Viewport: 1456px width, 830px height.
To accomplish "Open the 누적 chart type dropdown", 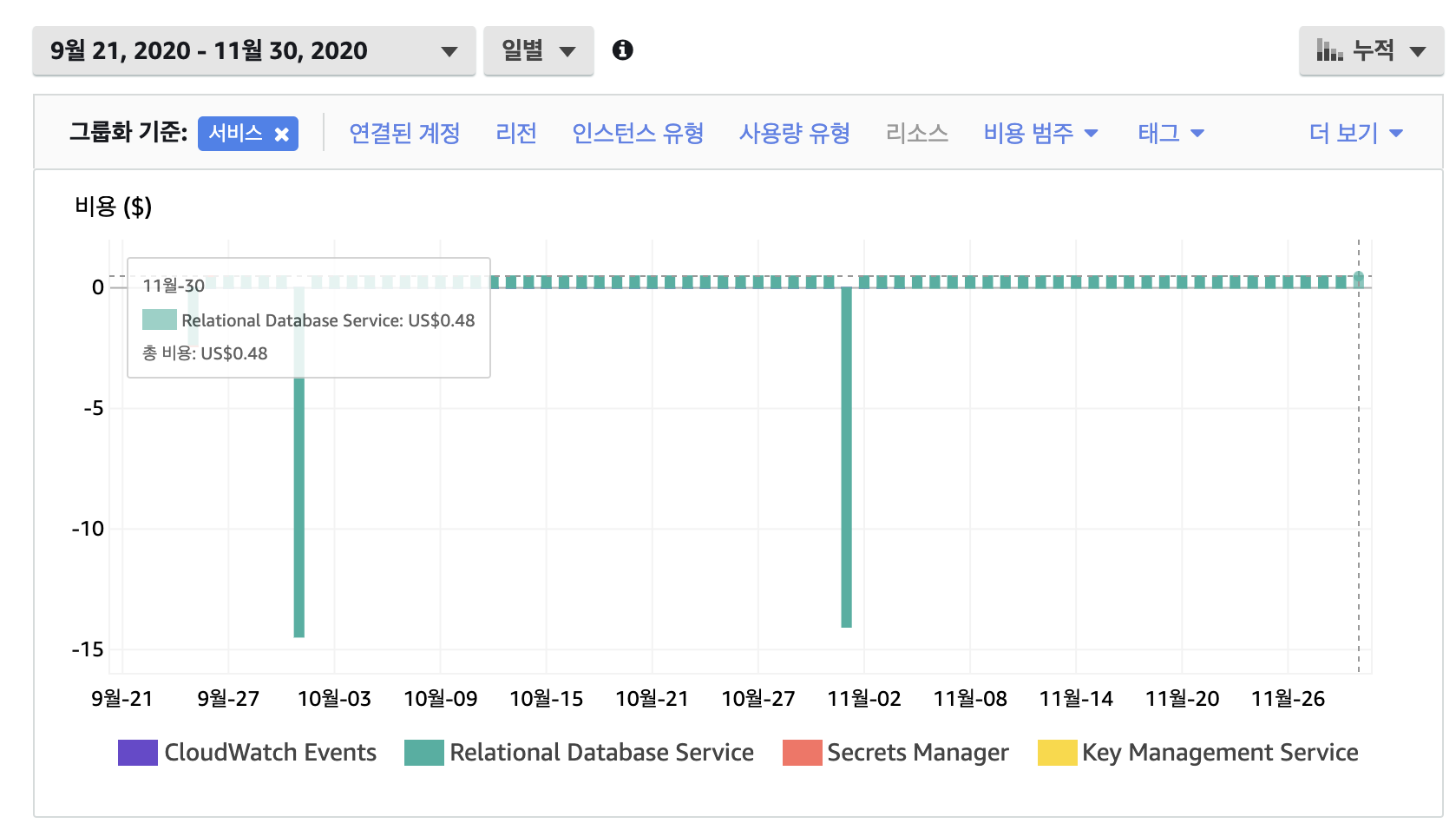I will tap(1371, 51).
